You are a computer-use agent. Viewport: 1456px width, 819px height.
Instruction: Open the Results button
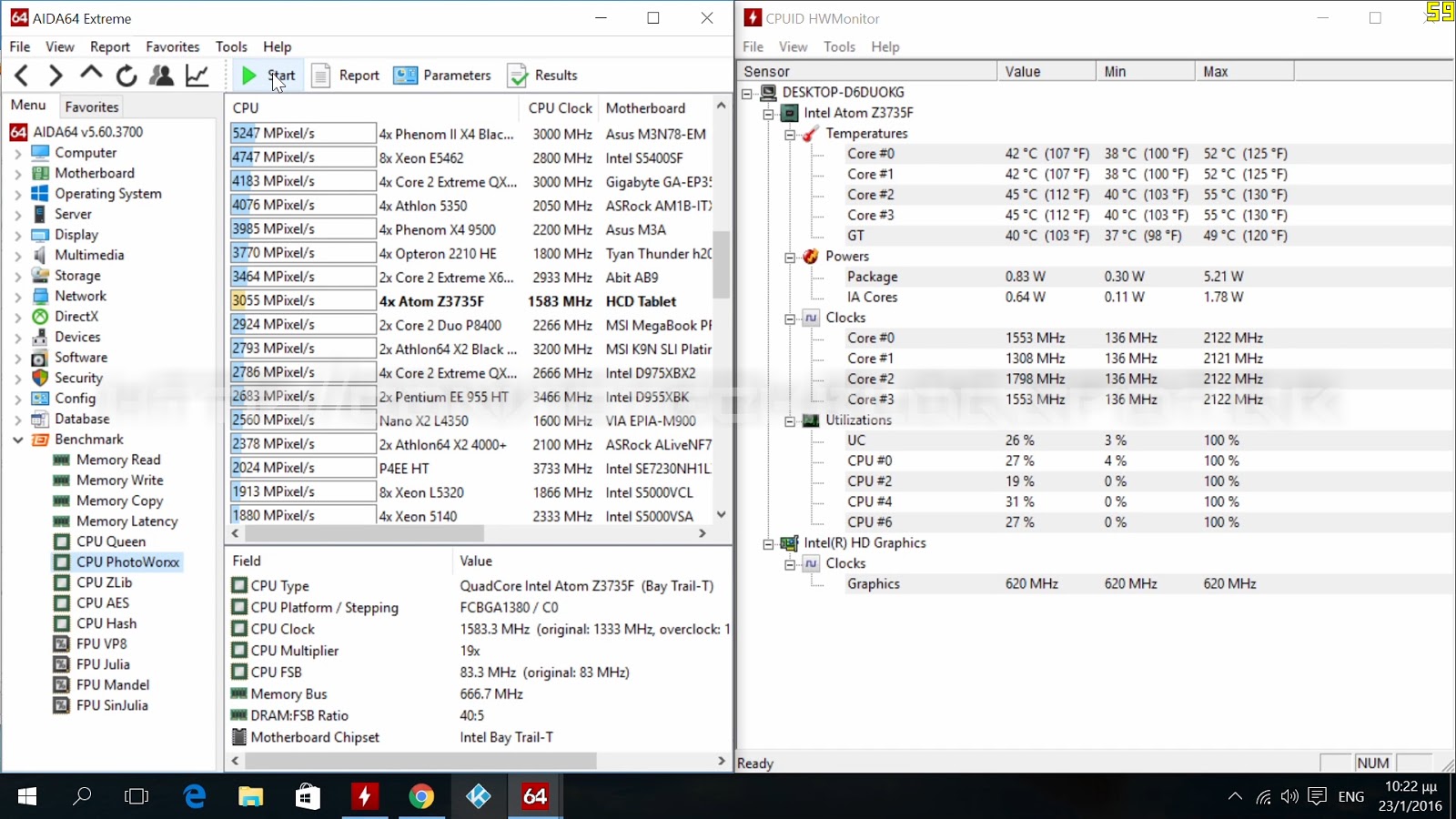pyautogui.click(x=542, y=76)
